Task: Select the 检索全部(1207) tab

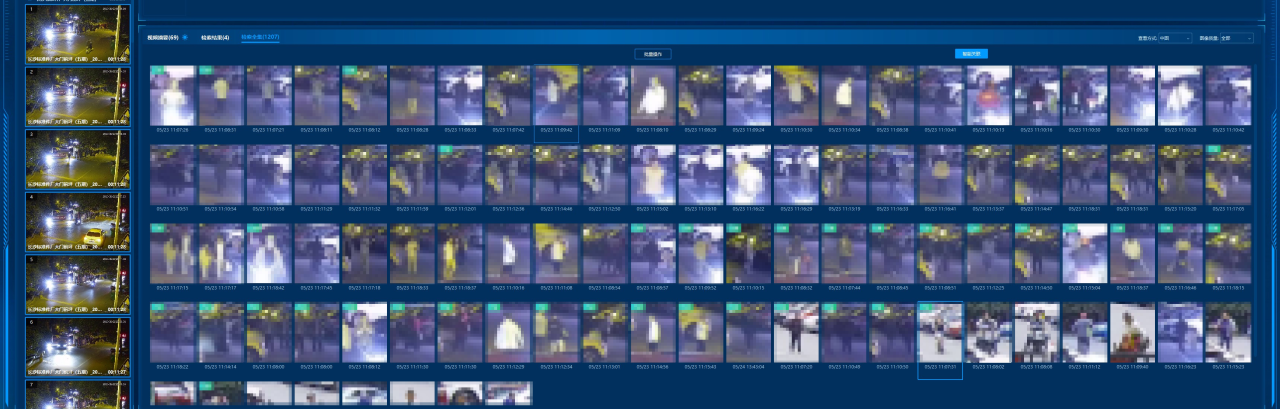Action: tap(258, 38)
